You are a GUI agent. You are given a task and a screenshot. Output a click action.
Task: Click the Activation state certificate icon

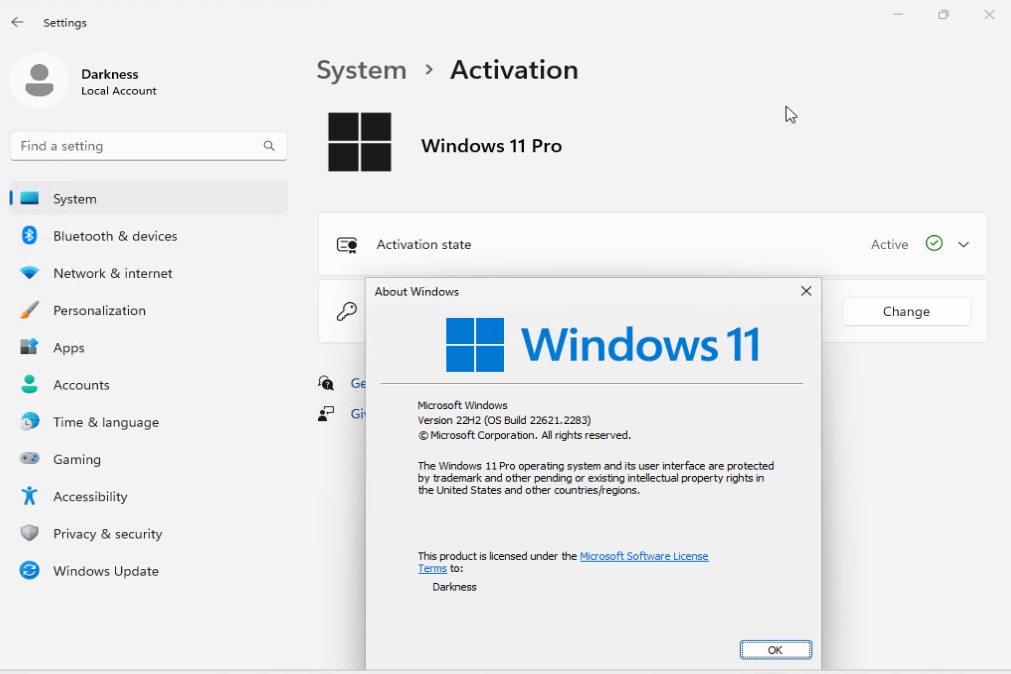(x=347, y=244)
